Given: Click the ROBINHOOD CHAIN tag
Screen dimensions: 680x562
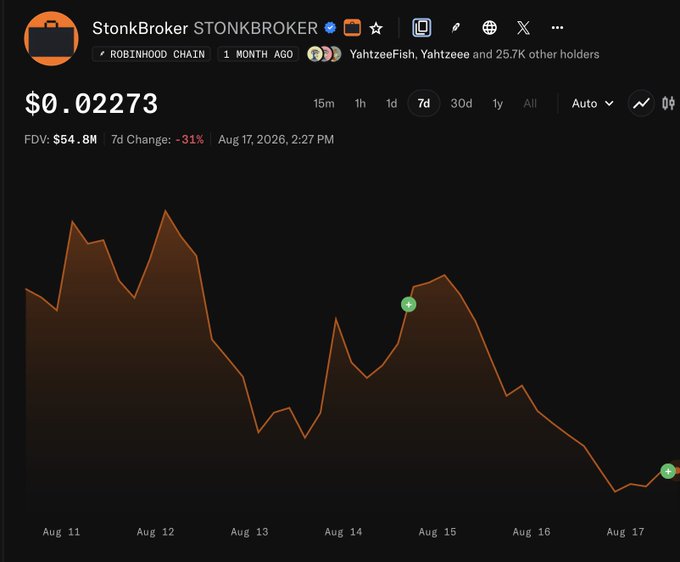Looking at the screenshot, I should pyautogui.click(x=151, y=54).
